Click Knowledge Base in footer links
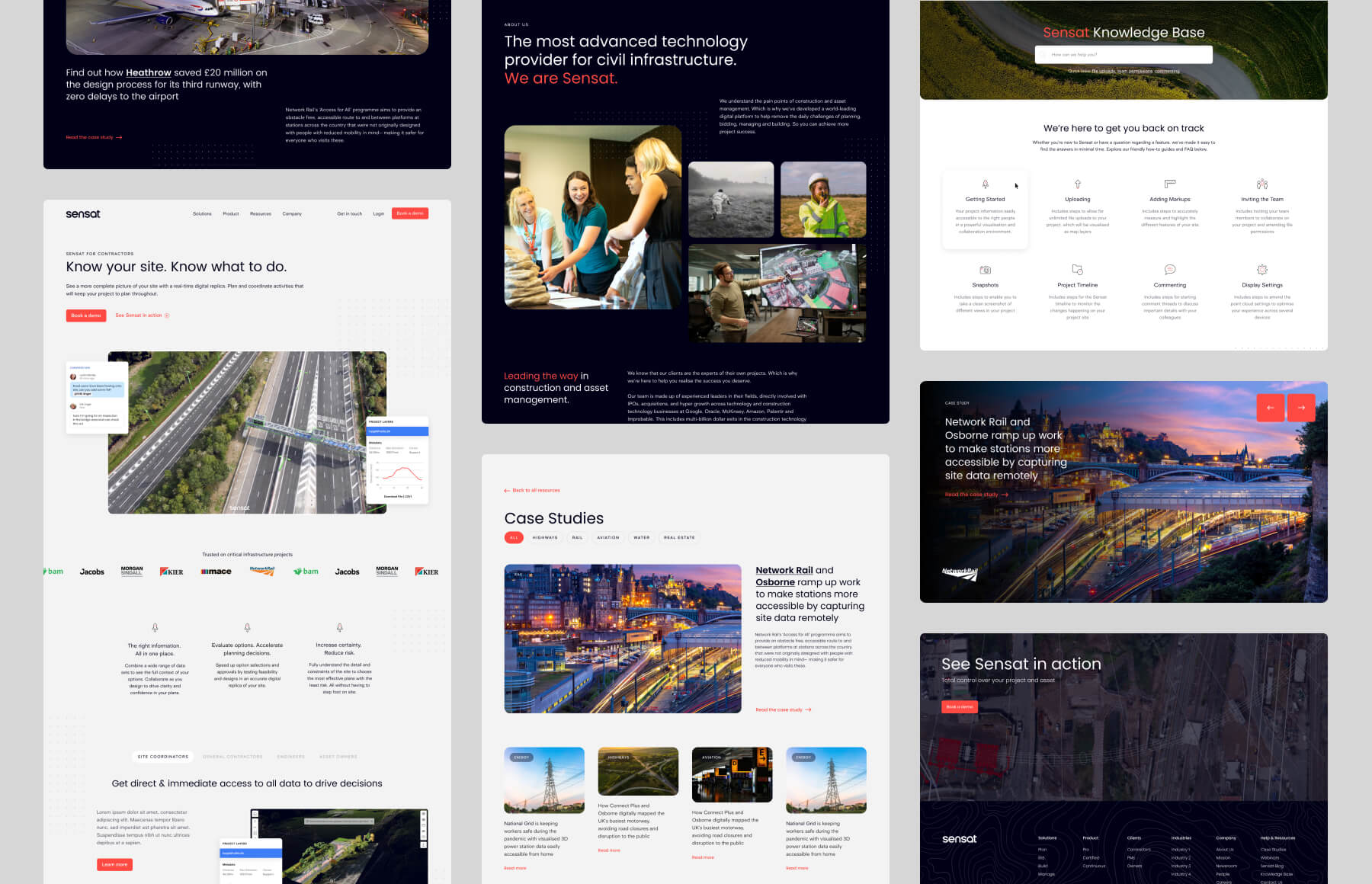Screen dimensions: 1372x884 (1276, 874)
